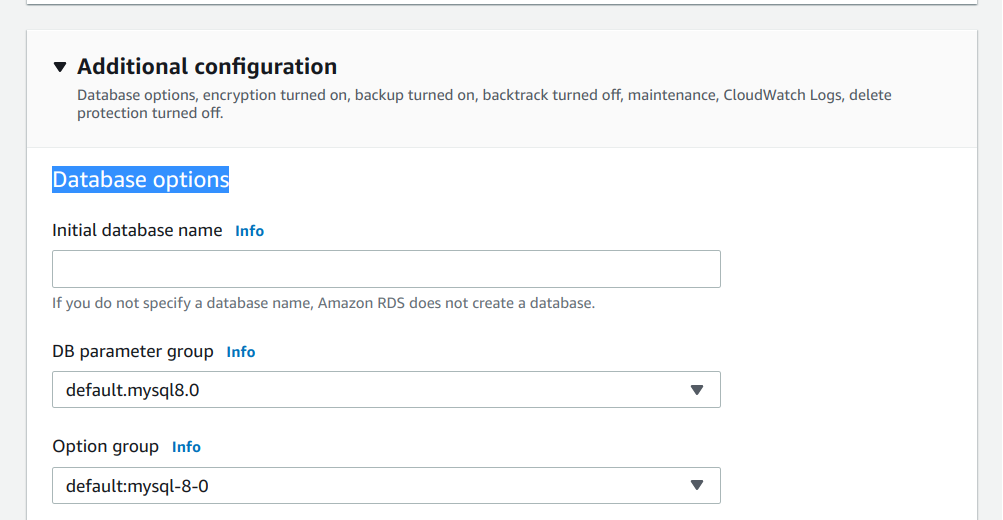Open the DB parameter group dropdown
The width and height of the screenshot is (1003, 520).
click(386, 390)
